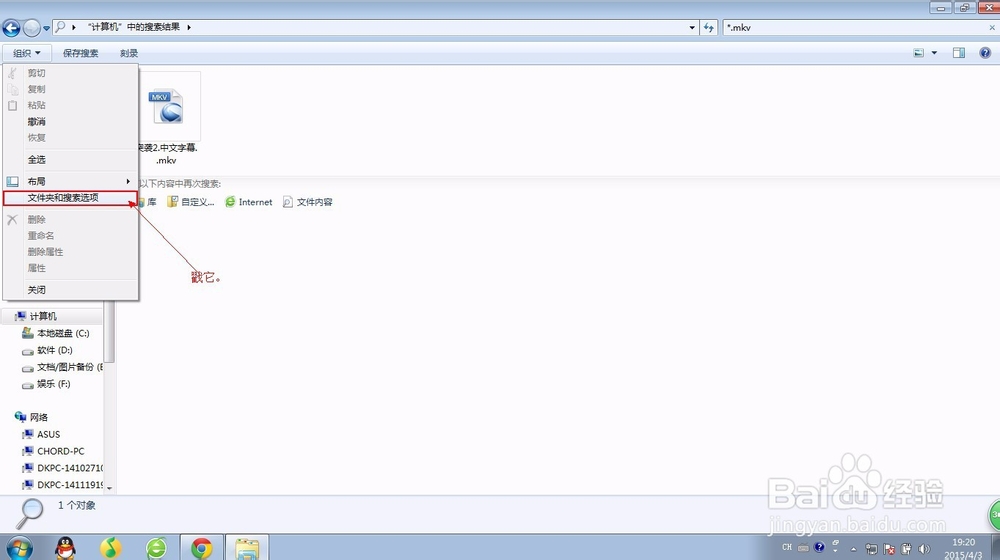The image size is (1000, 560).
Task: Click the blue help icon in tray
Action: 820,547
